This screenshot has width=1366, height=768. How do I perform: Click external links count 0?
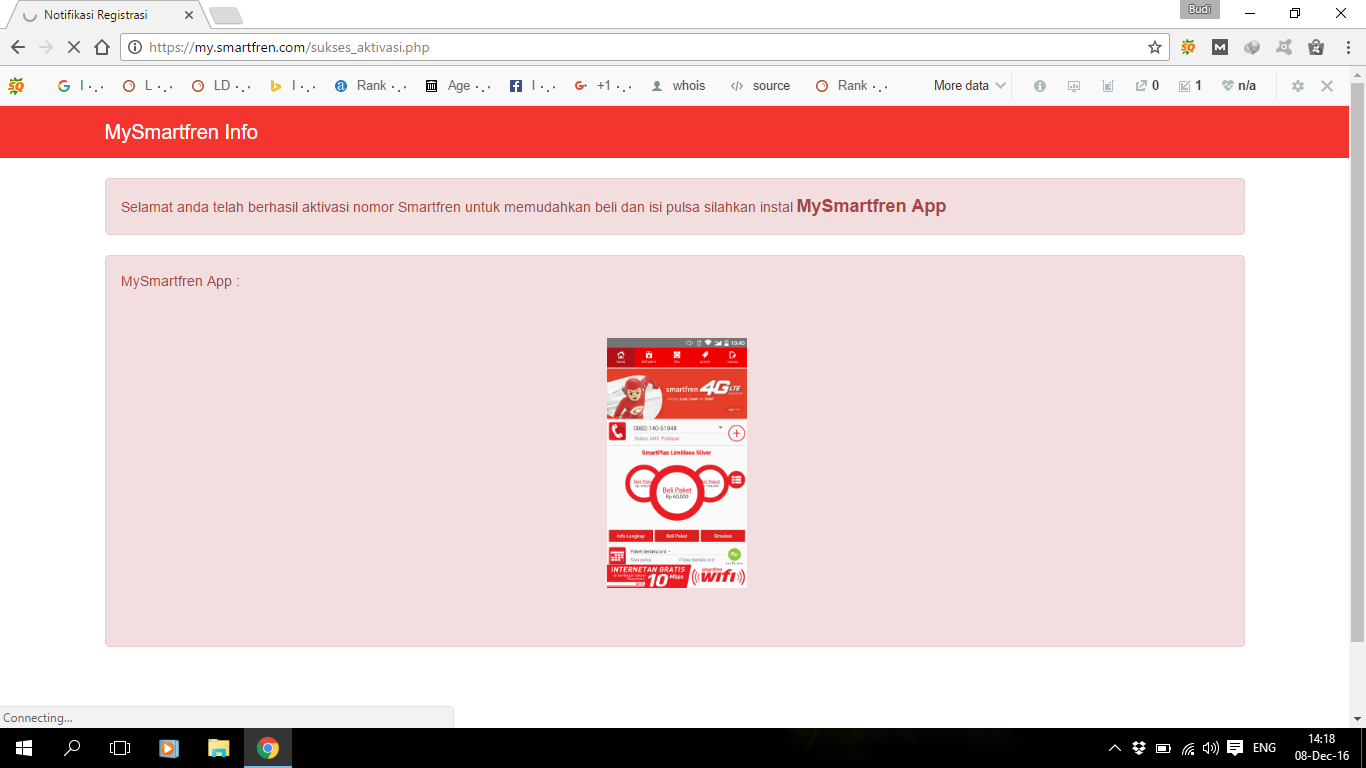[x=1147, y=86]
